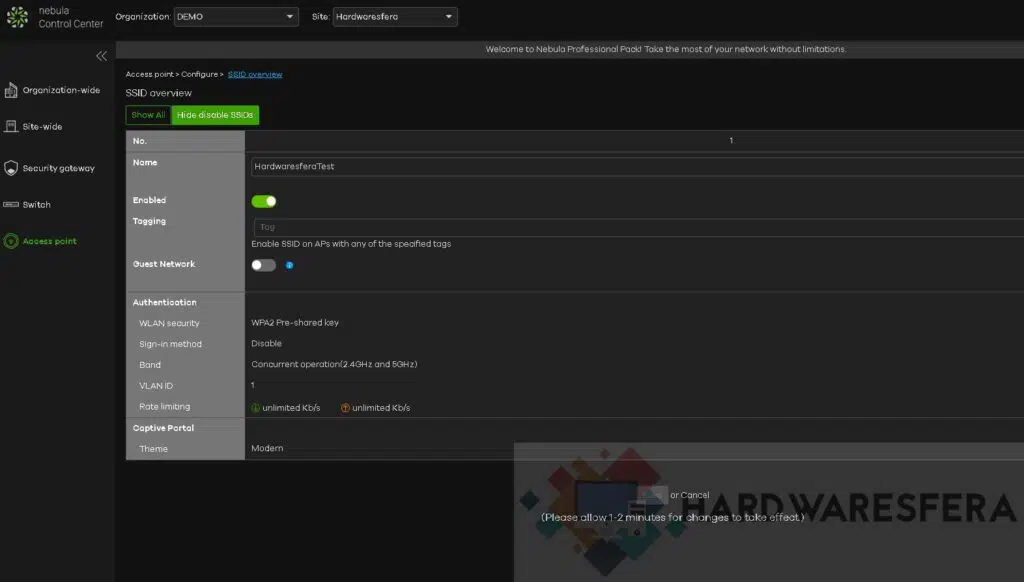The height and width of the screenshot is (582, 1024).
Task: Click the Tag input field
Action: coord(639,227)
